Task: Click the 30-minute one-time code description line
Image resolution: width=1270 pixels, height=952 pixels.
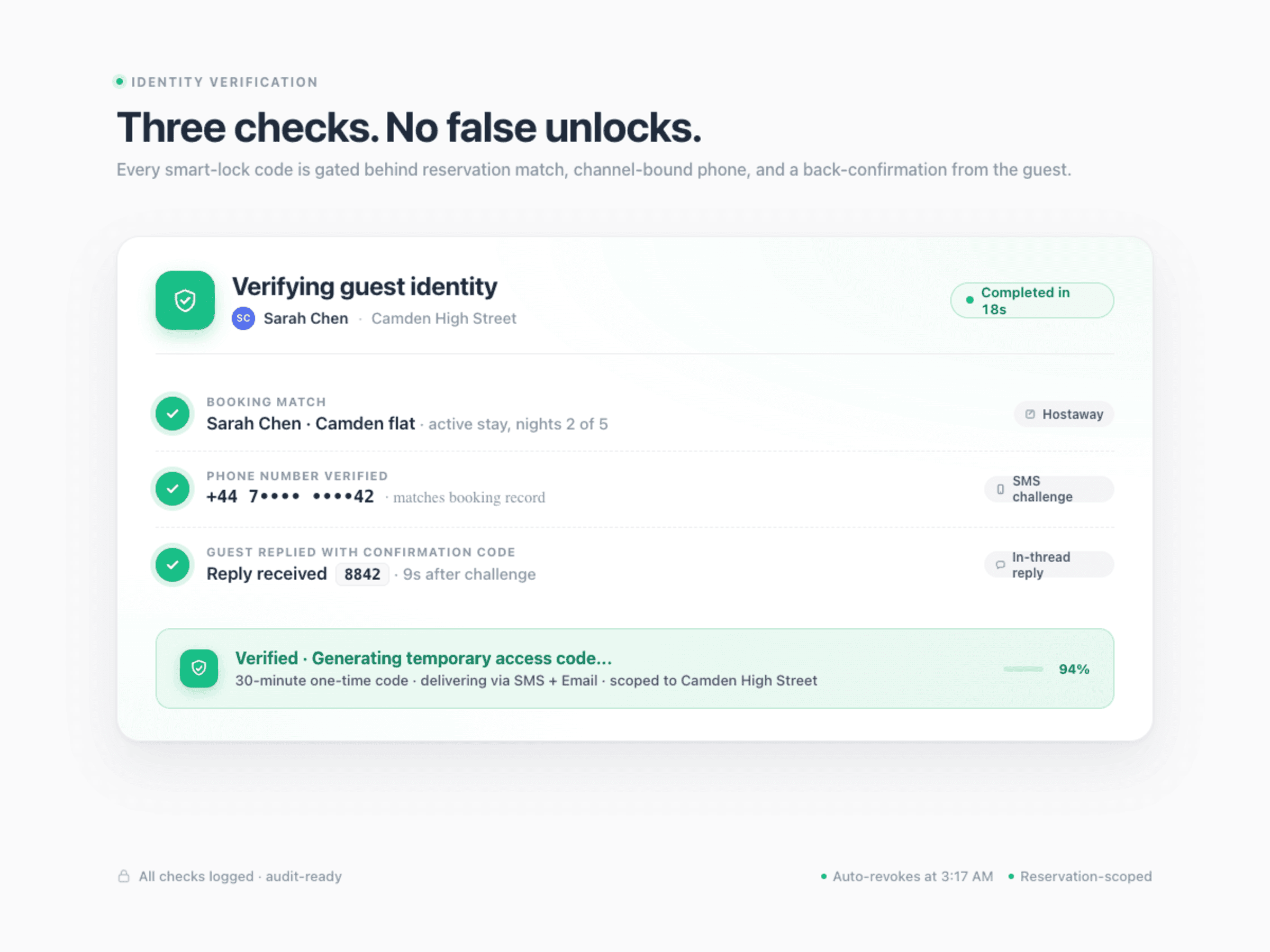Action: pos(526,681)
